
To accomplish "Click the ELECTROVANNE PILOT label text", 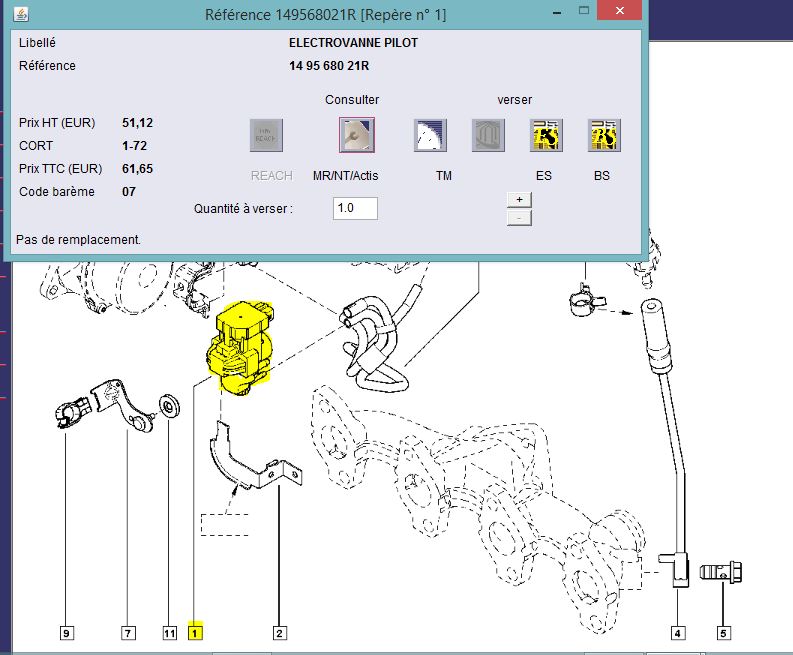I will click(354, 43).
